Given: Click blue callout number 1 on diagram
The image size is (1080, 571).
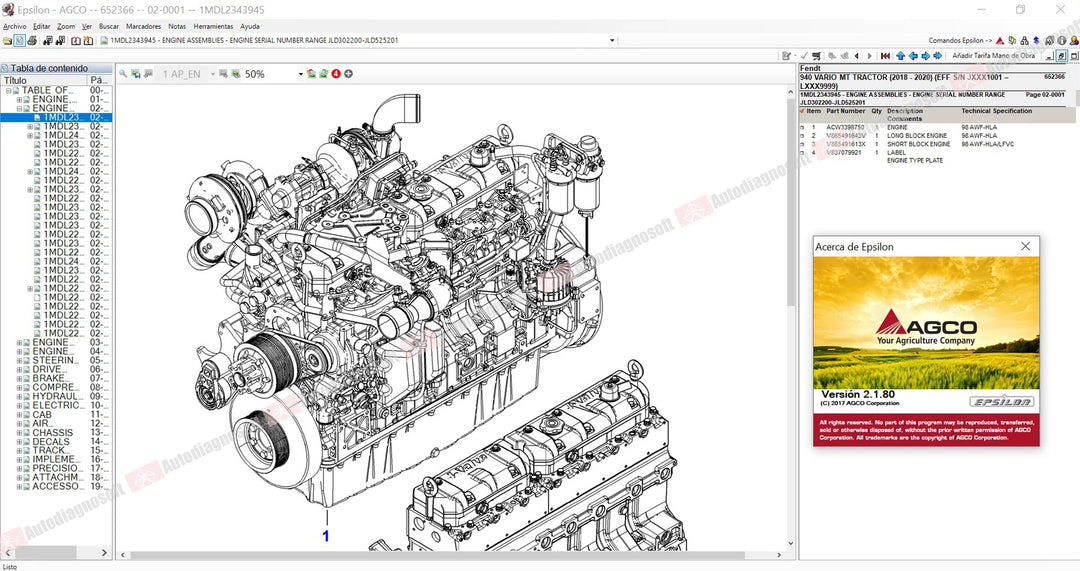Looking at the screenshot, I should coord(326,536).
